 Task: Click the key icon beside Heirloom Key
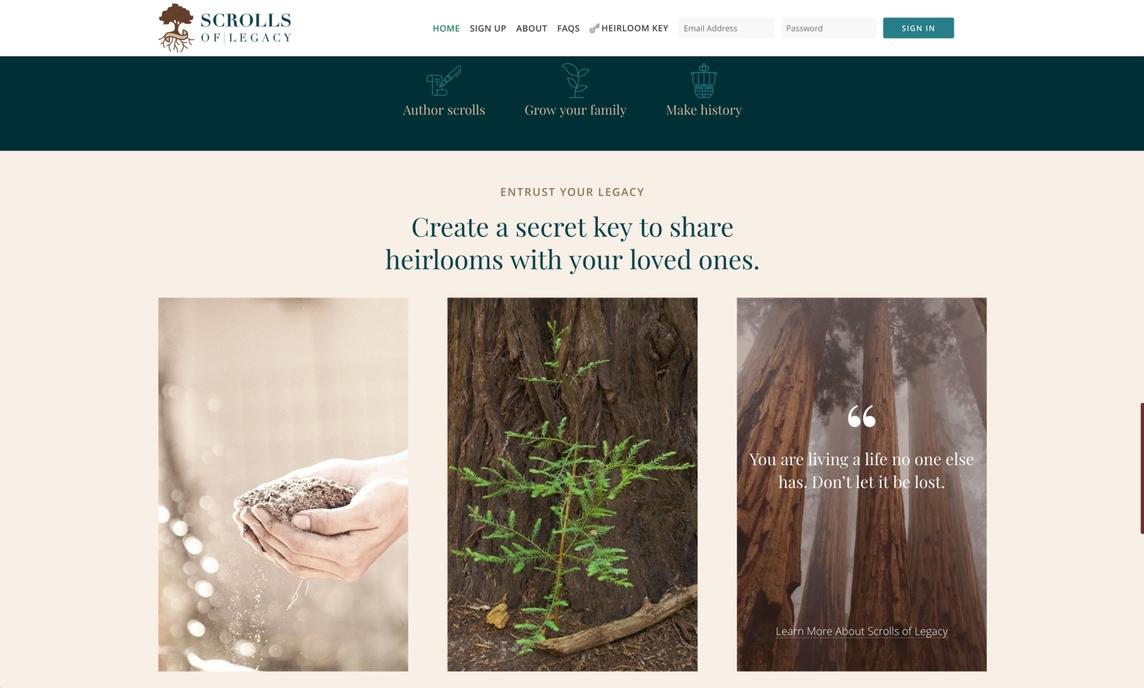594,28
